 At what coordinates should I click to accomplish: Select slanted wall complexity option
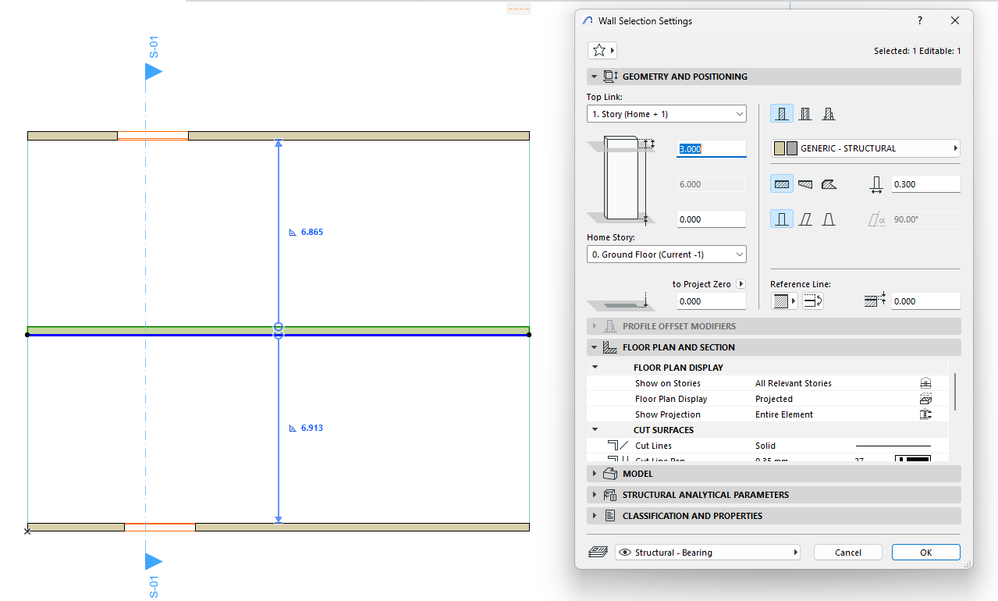805,219
